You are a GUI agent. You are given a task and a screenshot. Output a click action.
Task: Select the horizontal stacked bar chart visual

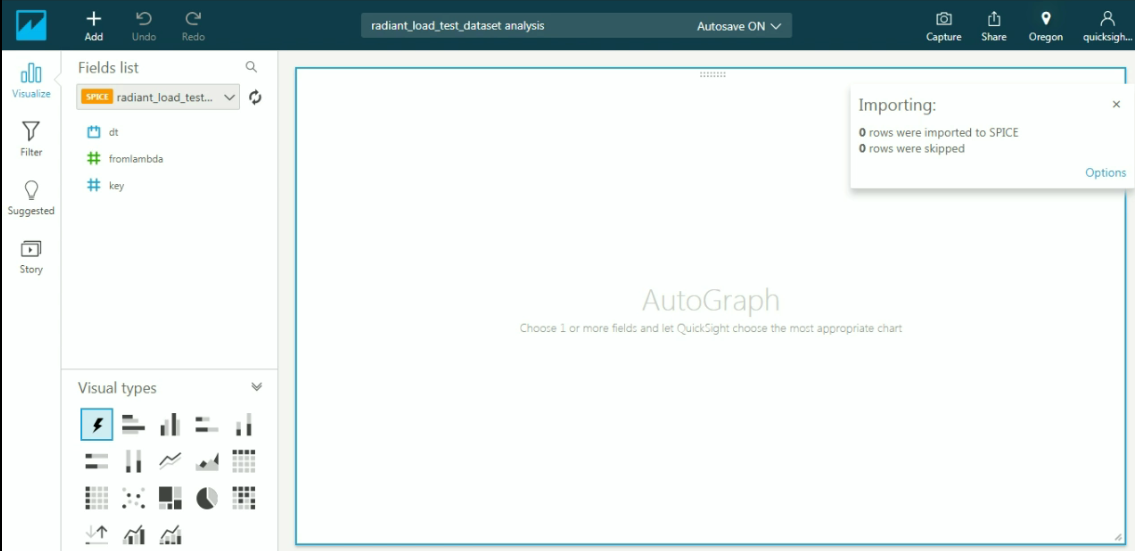207,424
